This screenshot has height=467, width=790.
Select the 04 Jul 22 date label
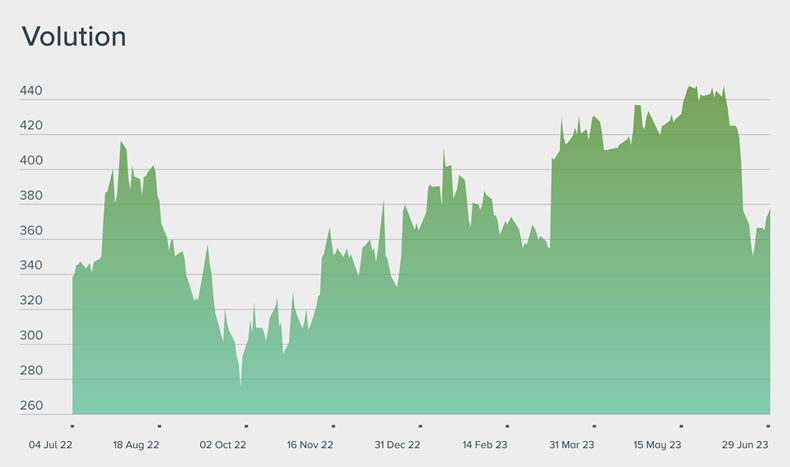click(x=50, y=444)
